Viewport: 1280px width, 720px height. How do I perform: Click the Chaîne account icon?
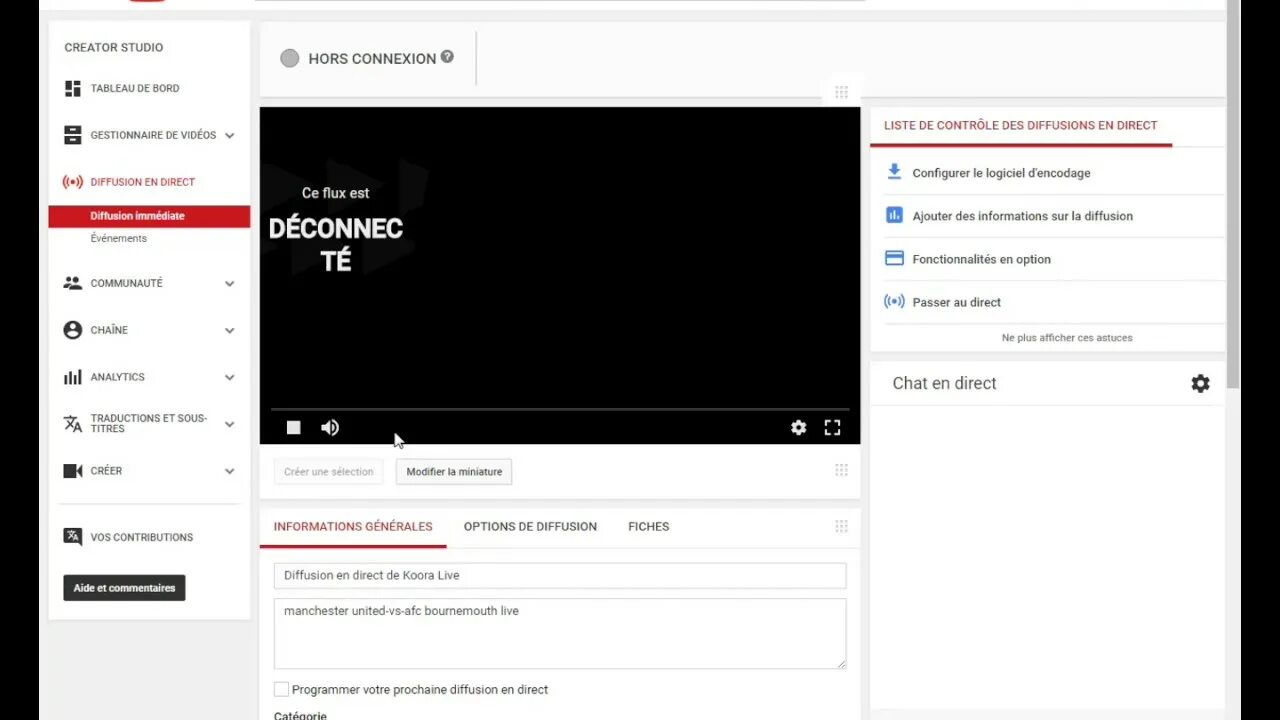point(73,330)
